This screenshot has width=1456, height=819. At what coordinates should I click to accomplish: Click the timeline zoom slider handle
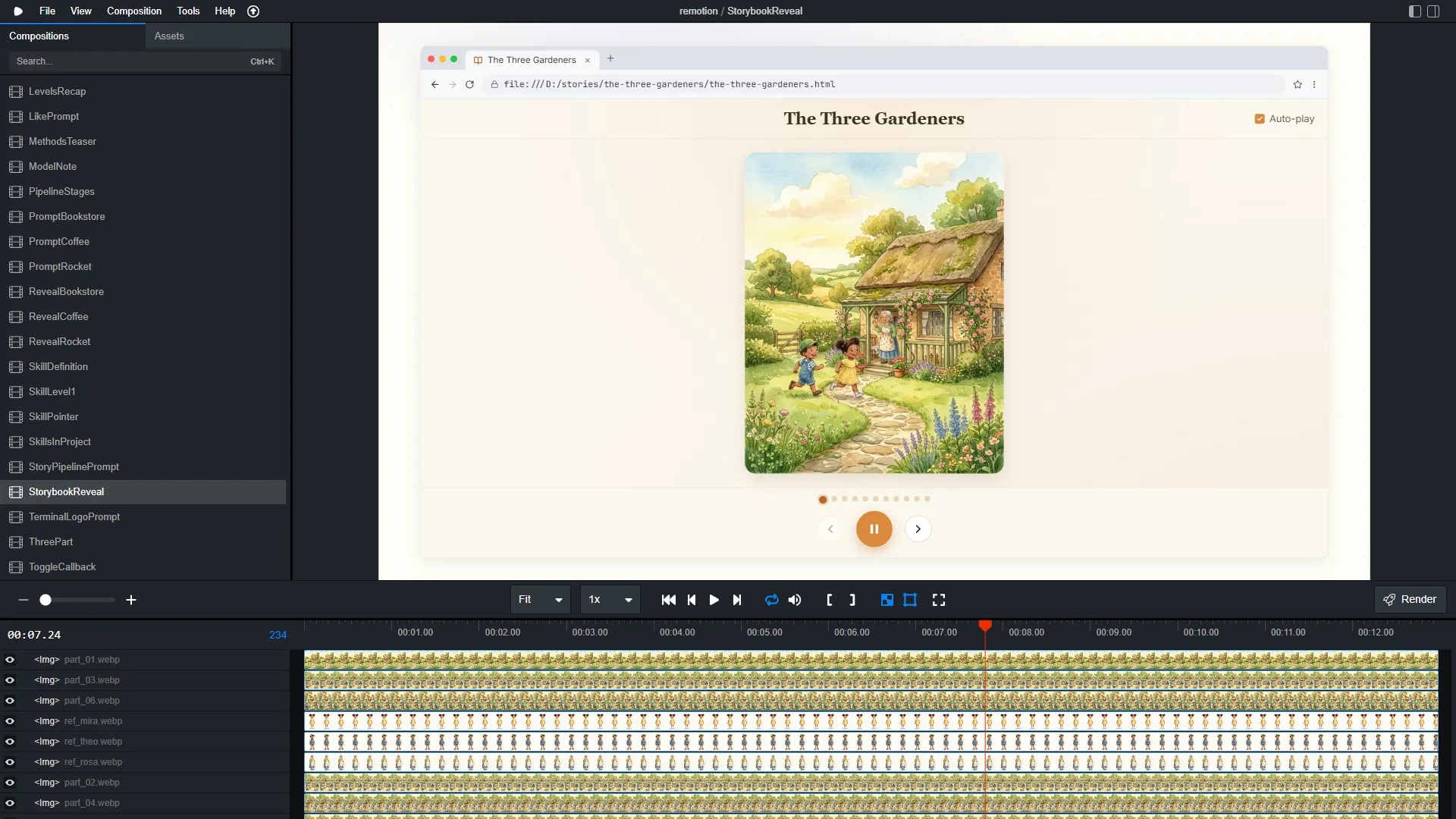(45, 600)
